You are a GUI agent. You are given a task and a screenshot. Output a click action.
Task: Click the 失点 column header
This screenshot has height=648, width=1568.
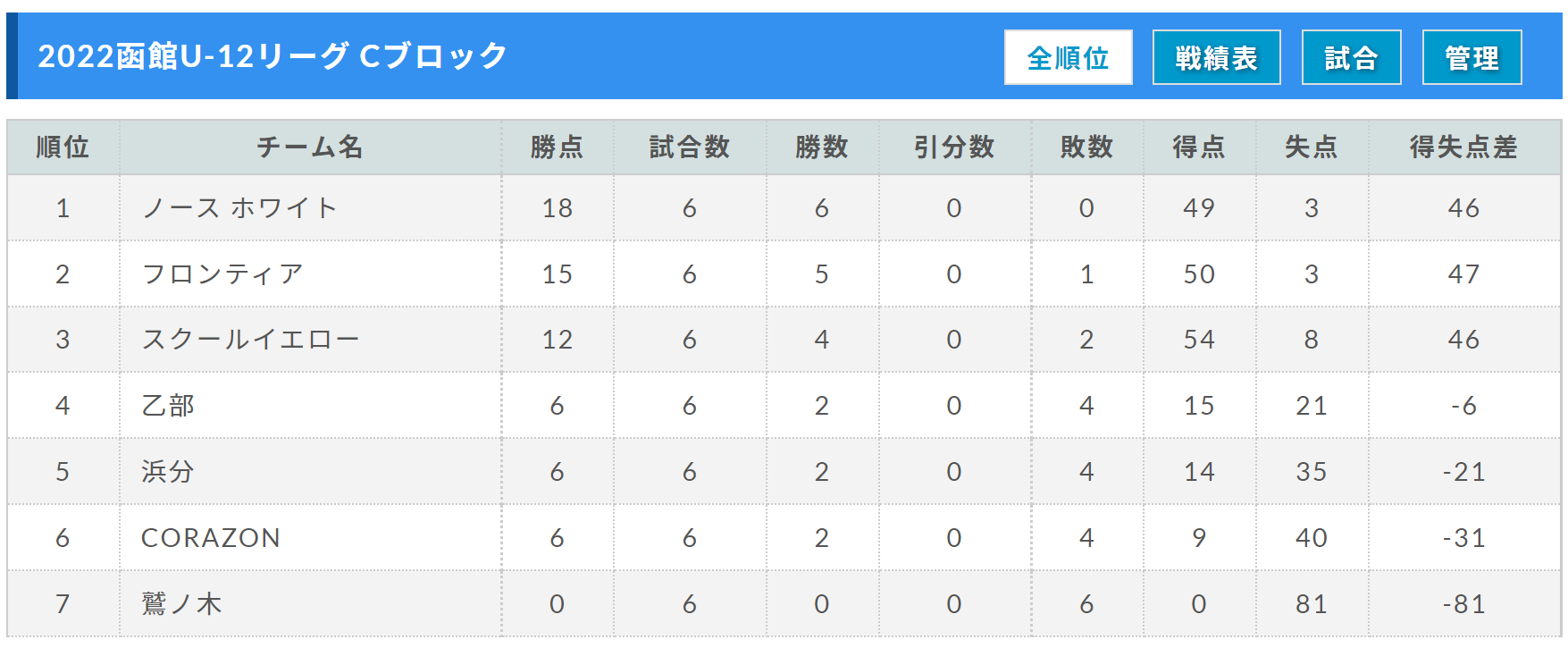tap(1312, 147)
